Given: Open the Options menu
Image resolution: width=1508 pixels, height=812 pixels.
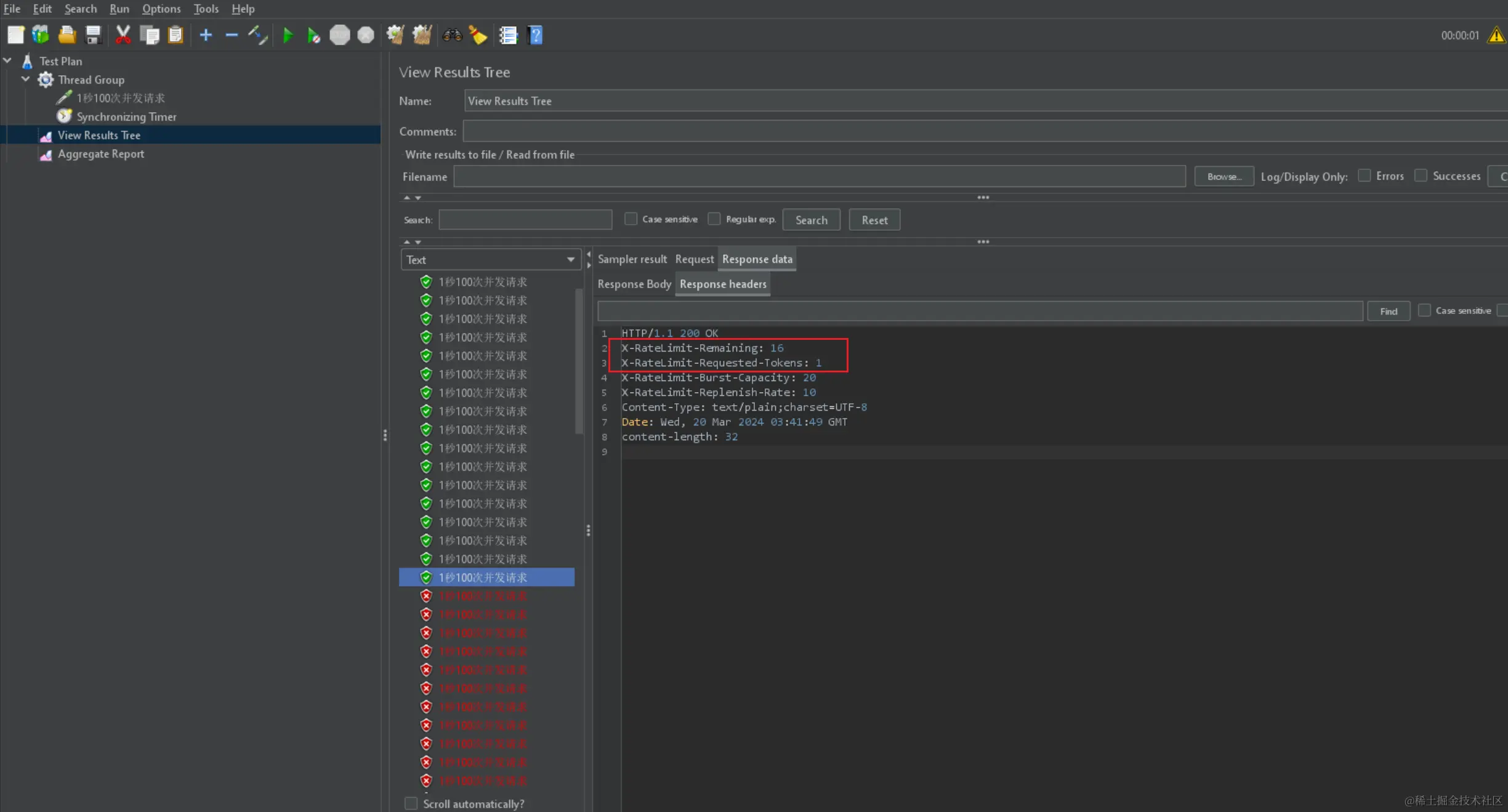Looking at the screenshot, I should 161,9.
